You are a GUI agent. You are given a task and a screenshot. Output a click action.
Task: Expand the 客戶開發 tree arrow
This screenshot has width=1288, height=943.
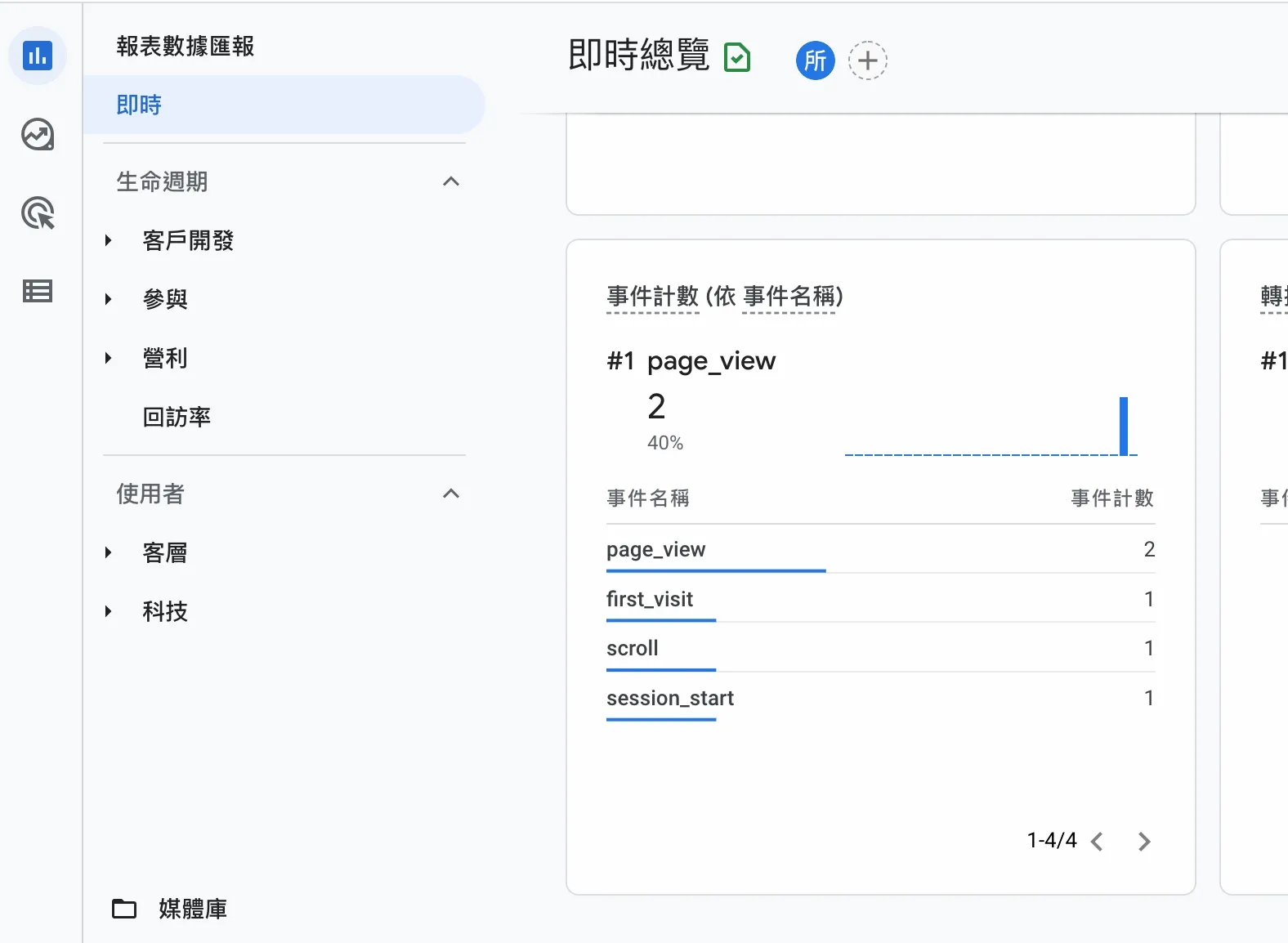tap(108, 240)
